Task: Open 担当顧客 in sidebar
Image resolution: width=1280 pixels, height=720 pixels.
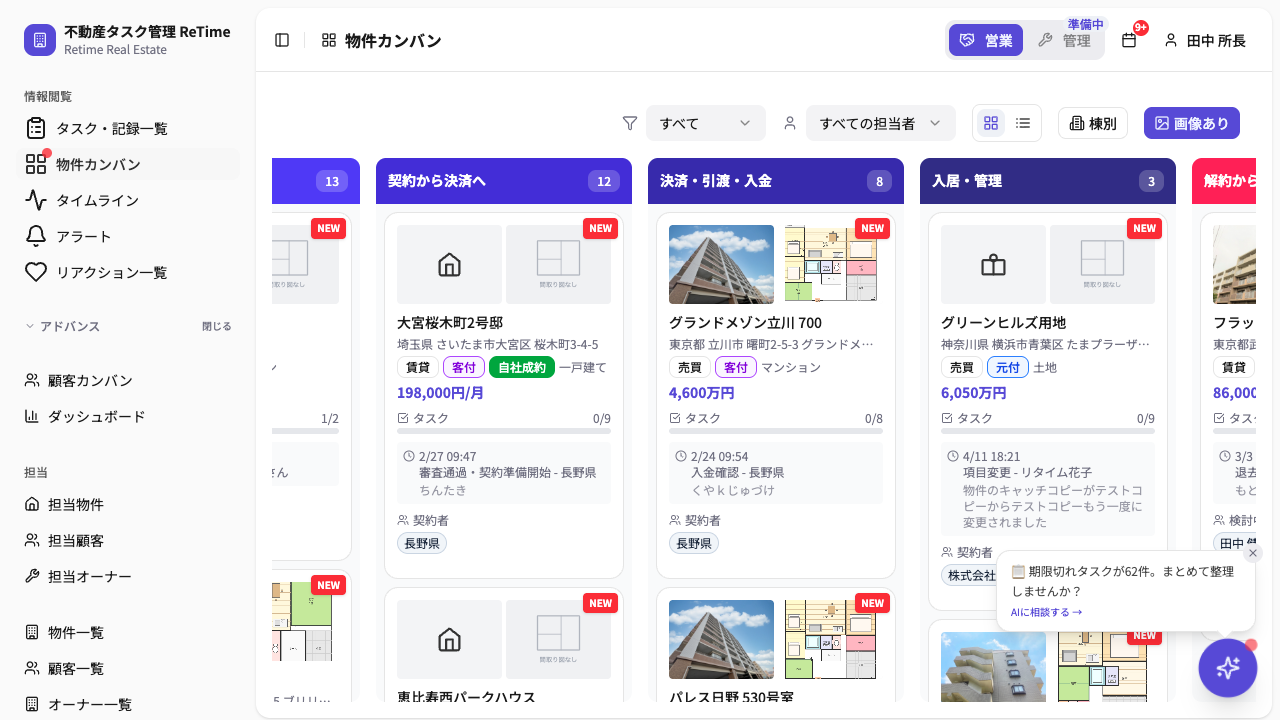Action: (x=128, y=540)
